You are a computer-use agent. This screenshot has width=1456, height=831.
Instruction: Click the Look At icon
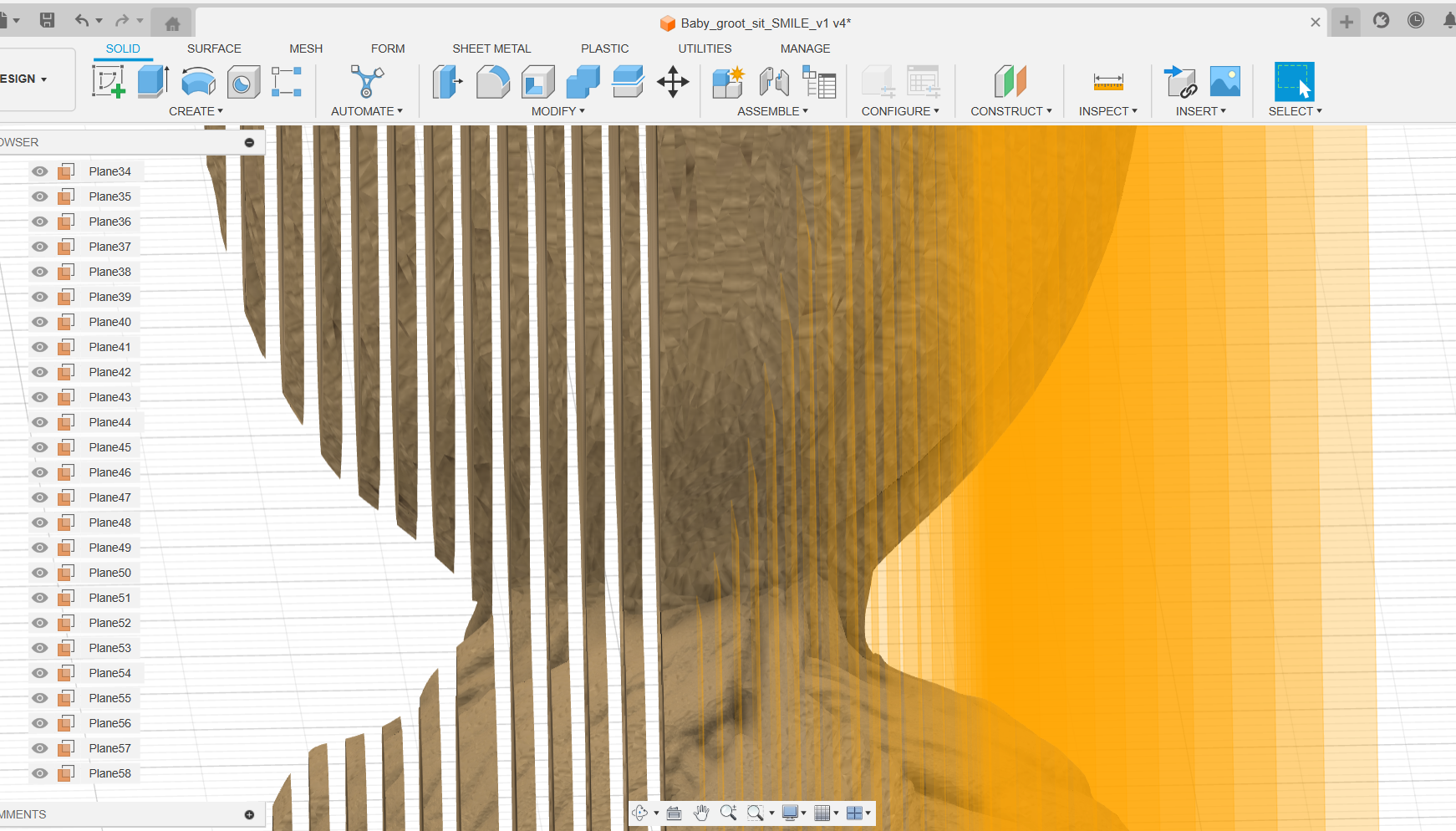pos(675,813)
